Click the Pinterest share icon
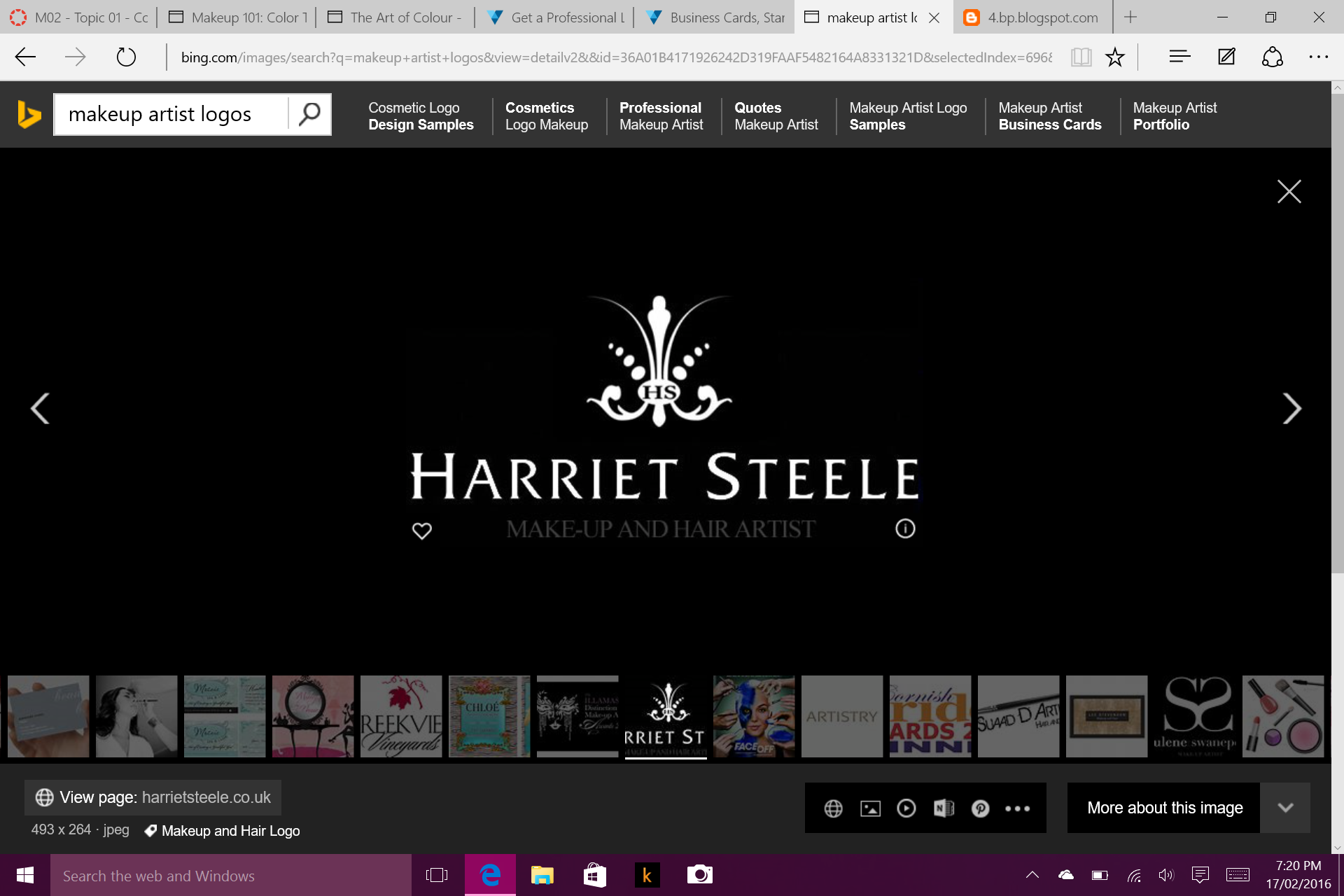Viewport: 1344px width, 896px height. (980, 808)
